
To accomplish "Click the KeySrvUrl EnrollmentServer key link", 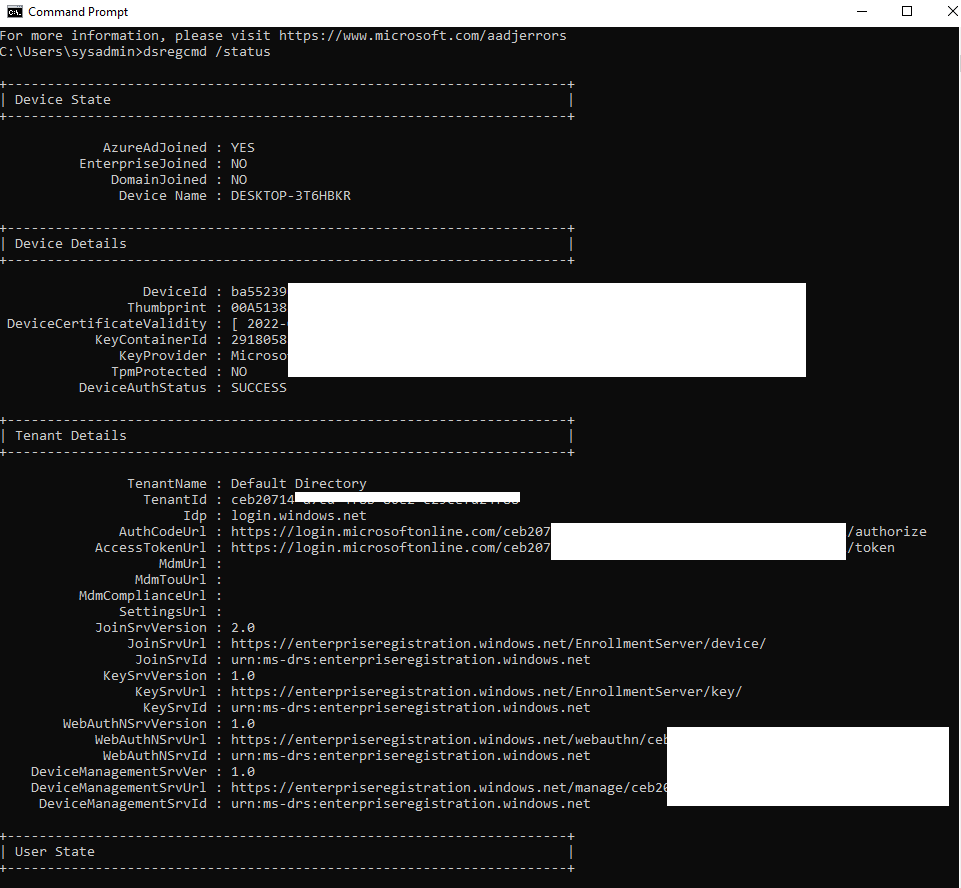I will pyautogui.click(x=495, y=691).
